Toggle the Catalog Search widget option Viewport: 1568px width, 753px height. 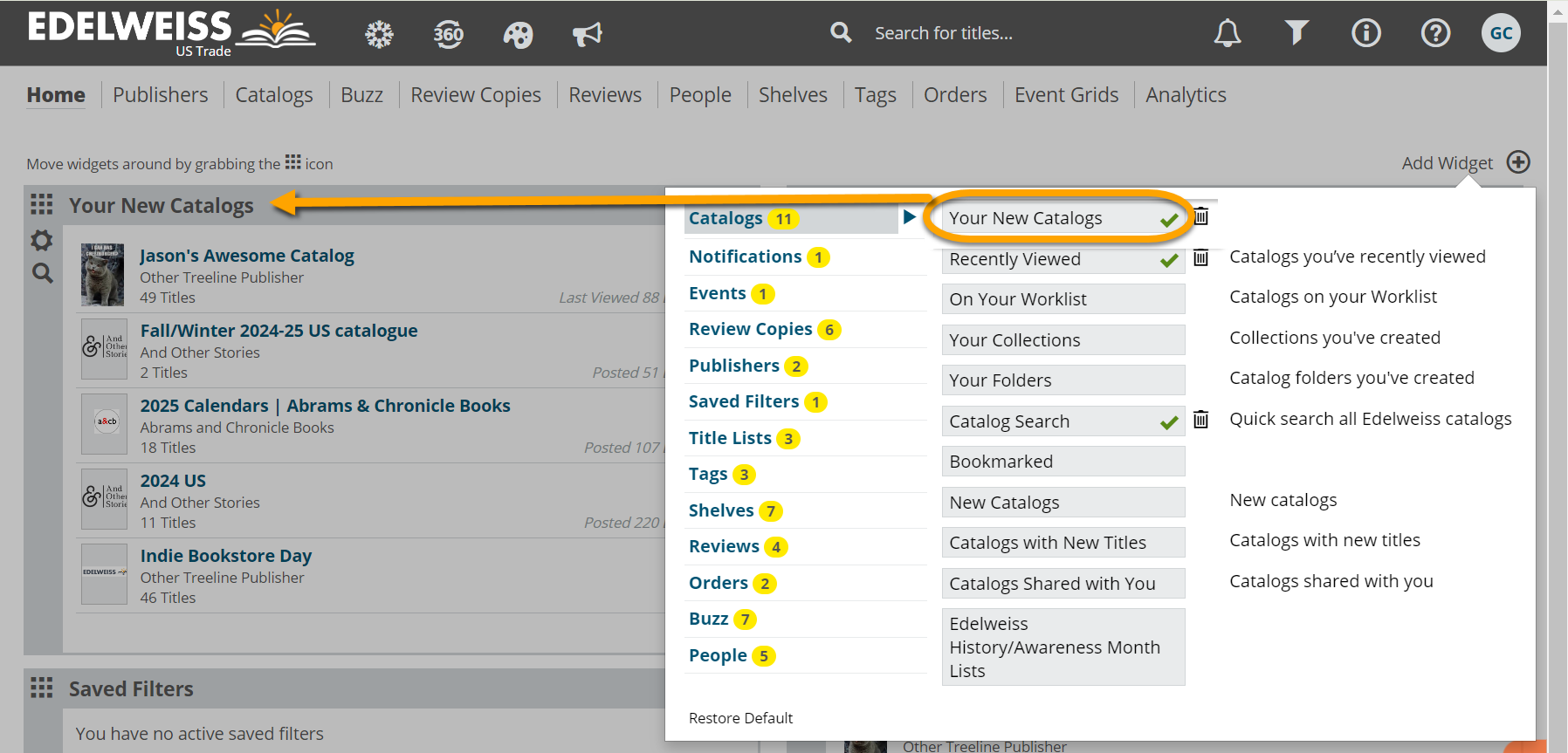pyautogui.click(x=1063, y=421)
